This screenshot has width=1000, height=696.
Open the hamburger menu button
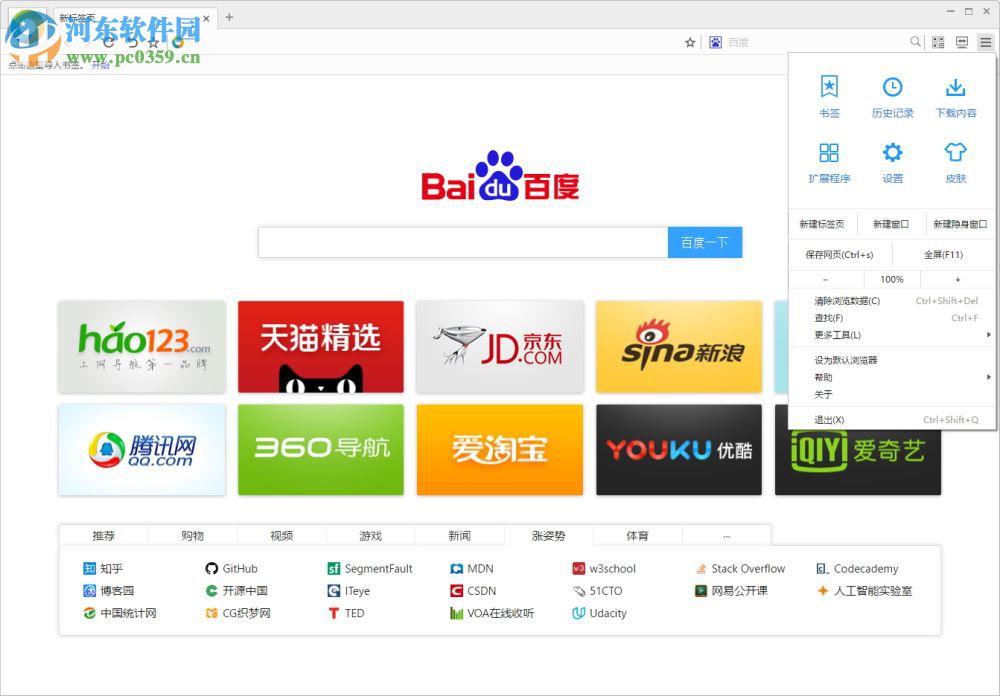click(x=985, y=42)
